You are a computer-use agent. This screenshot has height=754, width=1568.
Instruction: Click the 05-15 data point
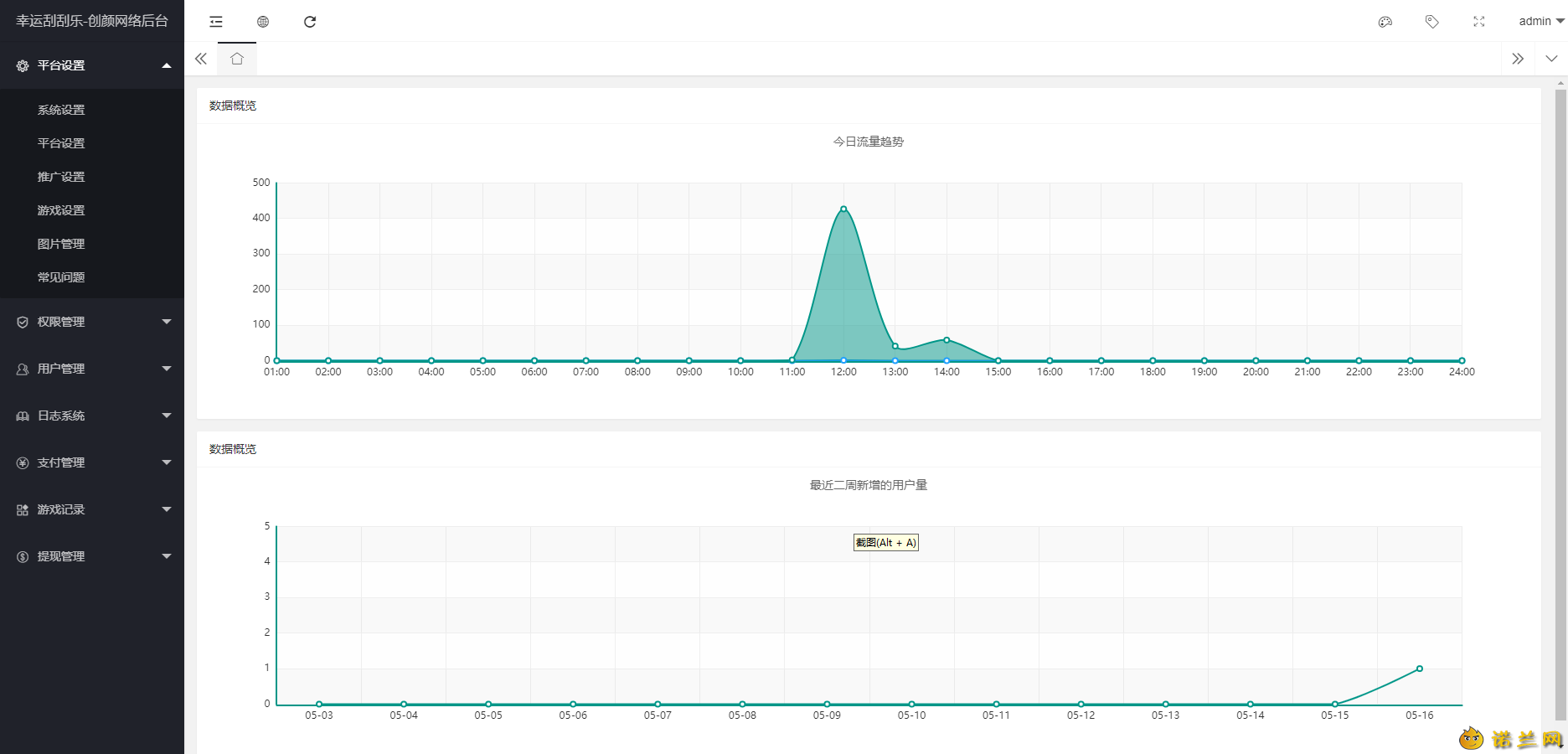pos(1335,704)
